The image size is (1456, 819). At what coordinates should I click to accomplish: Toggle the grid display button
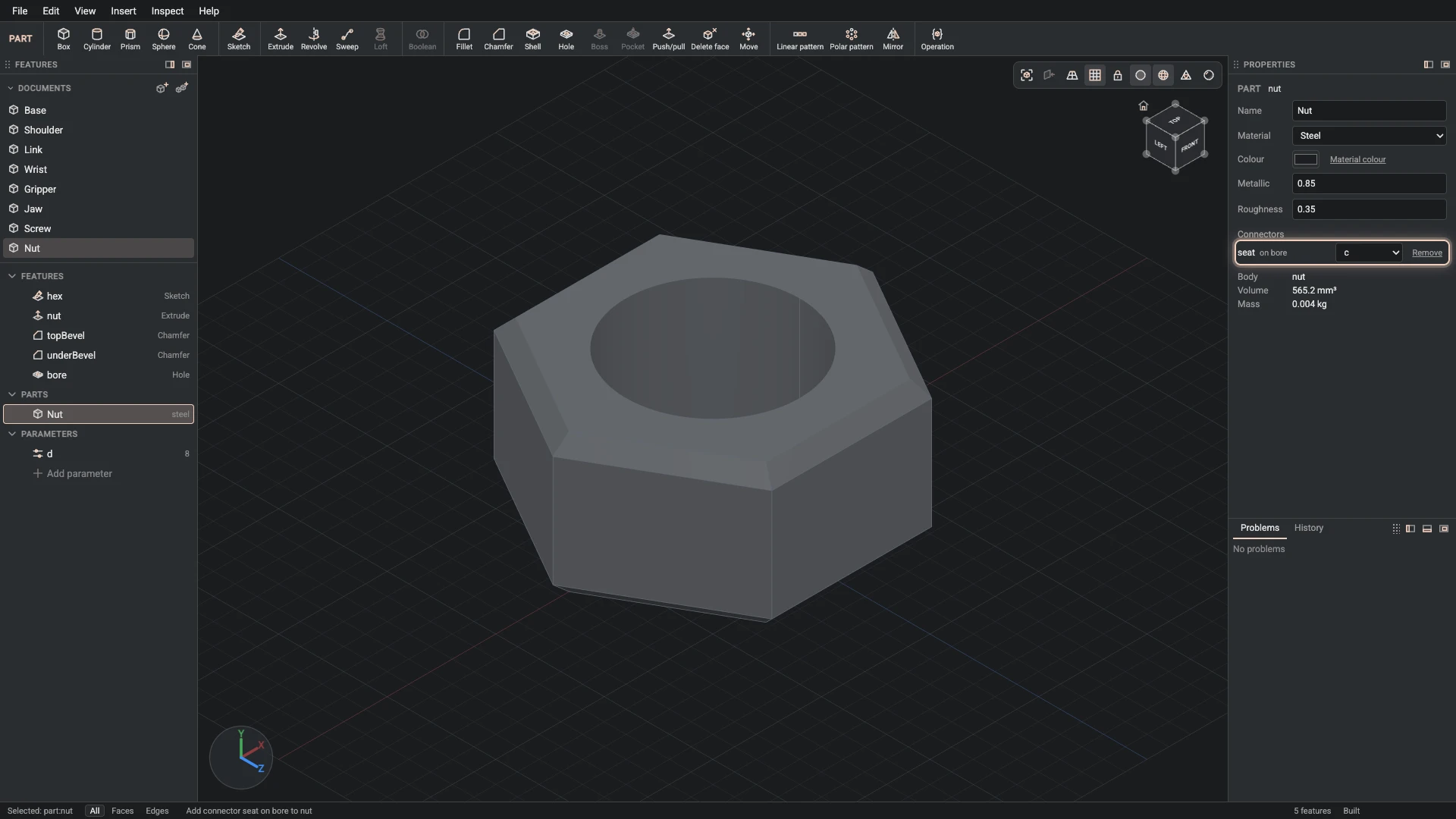point(1094,75)
